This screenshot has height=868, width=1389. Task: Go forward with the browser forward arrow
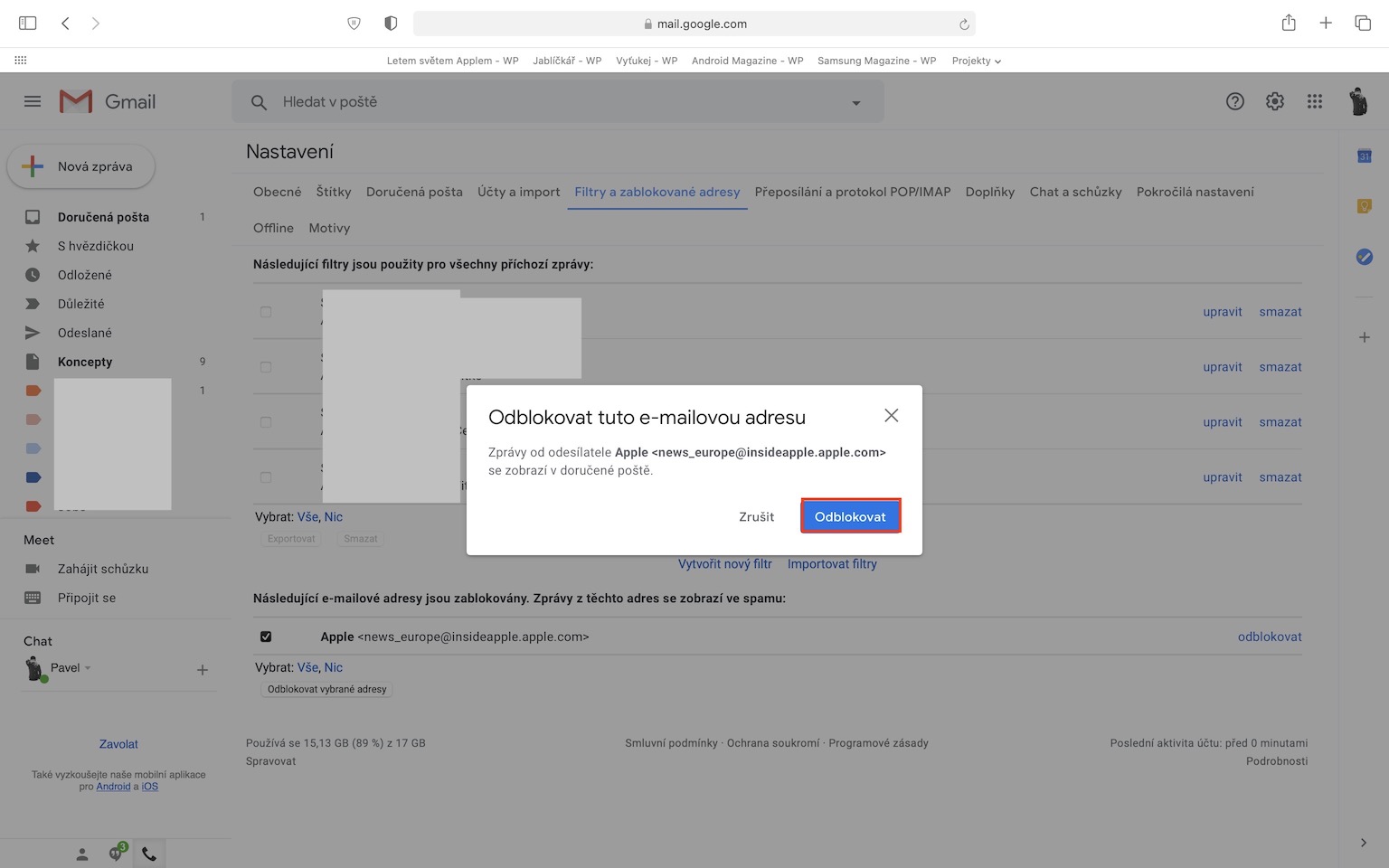click(x=96, y=24)
